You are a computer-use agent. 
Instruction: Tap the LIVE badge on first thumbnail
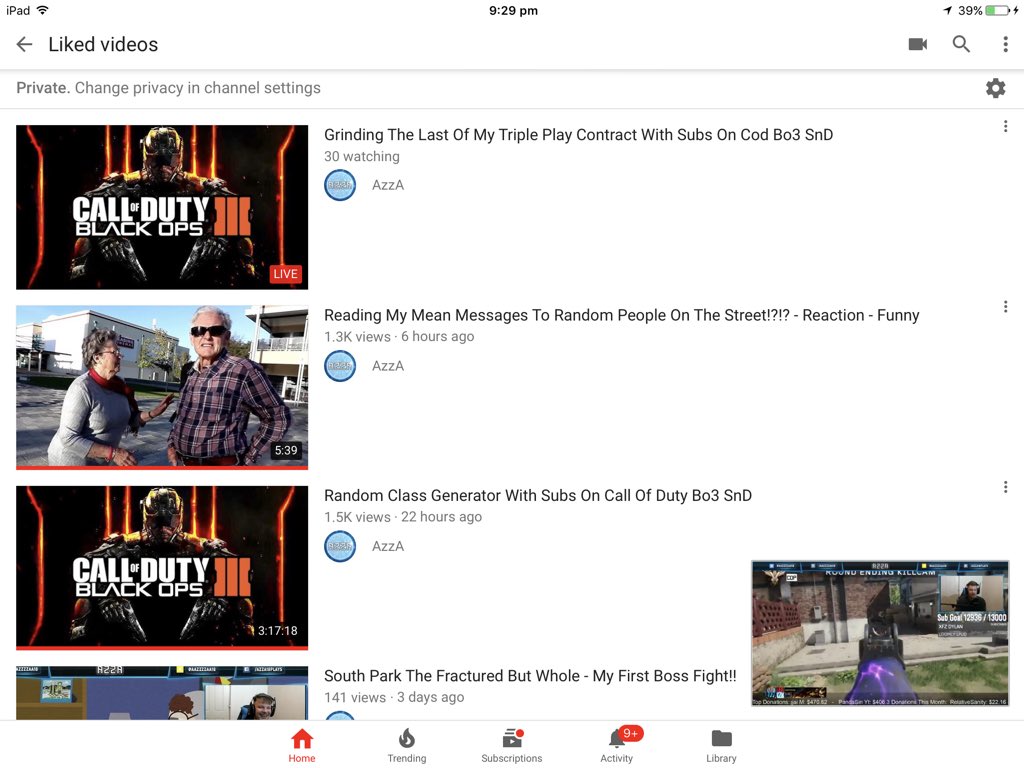coord(285,274)
